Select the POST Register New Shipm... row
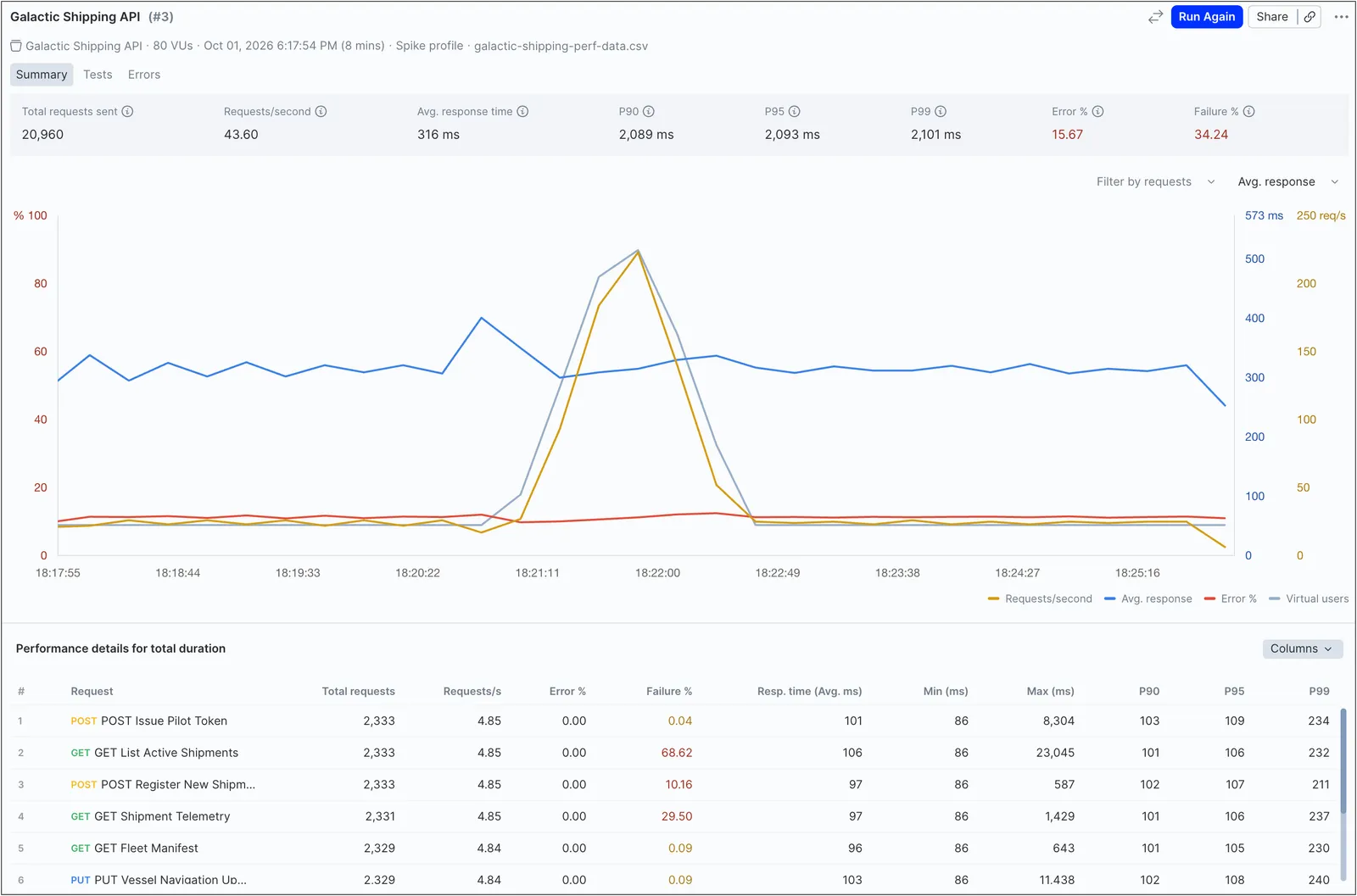The width and height of the screenshot is (1357, 896). tap(675, 785)
